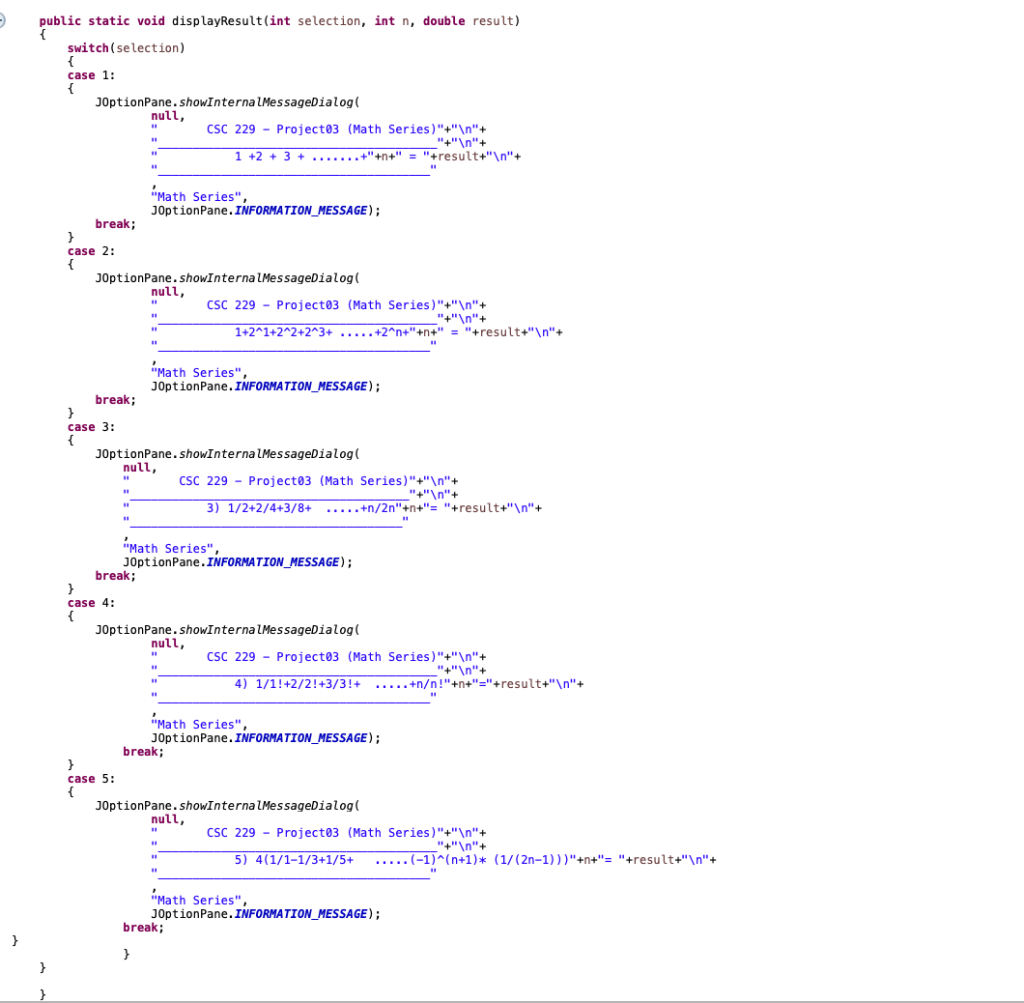1024x1003 pixels.
Task: Click the 'case 5:' label
Action: [x=91, y=779]
